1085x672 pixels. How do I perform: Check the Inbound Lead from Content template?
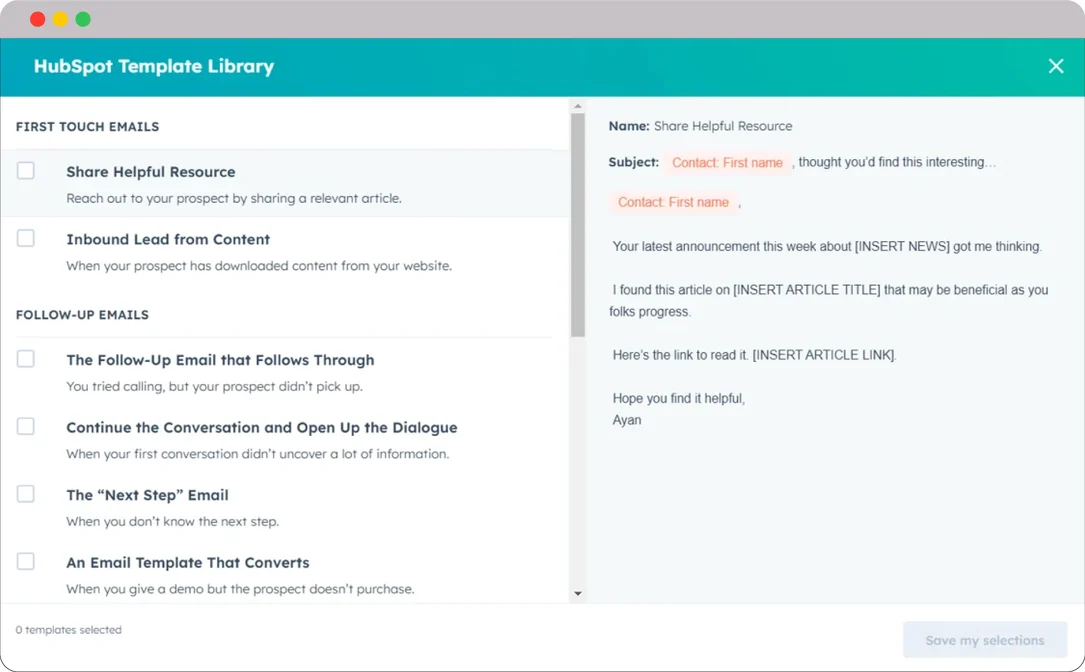(x=26, y=237)
